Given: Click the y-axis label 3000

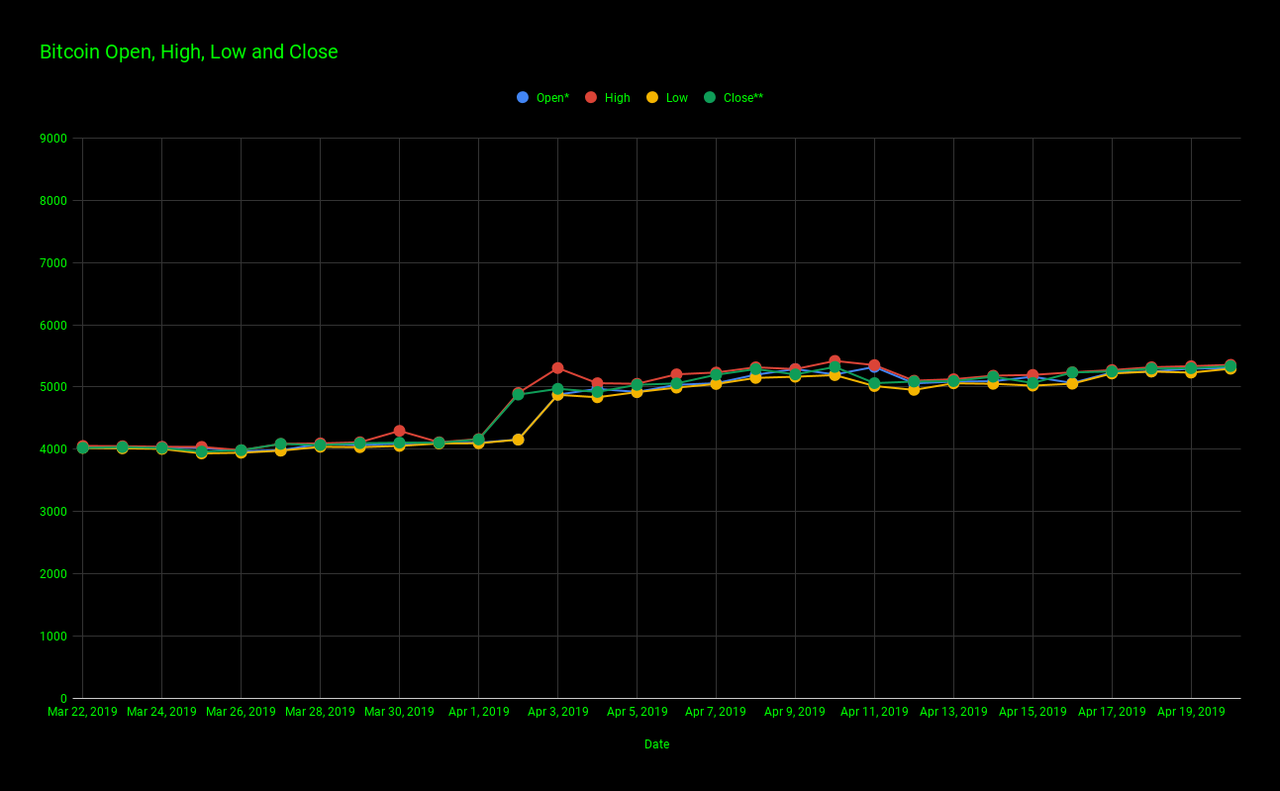Looking at the screenshot, I should click(55, 512).
